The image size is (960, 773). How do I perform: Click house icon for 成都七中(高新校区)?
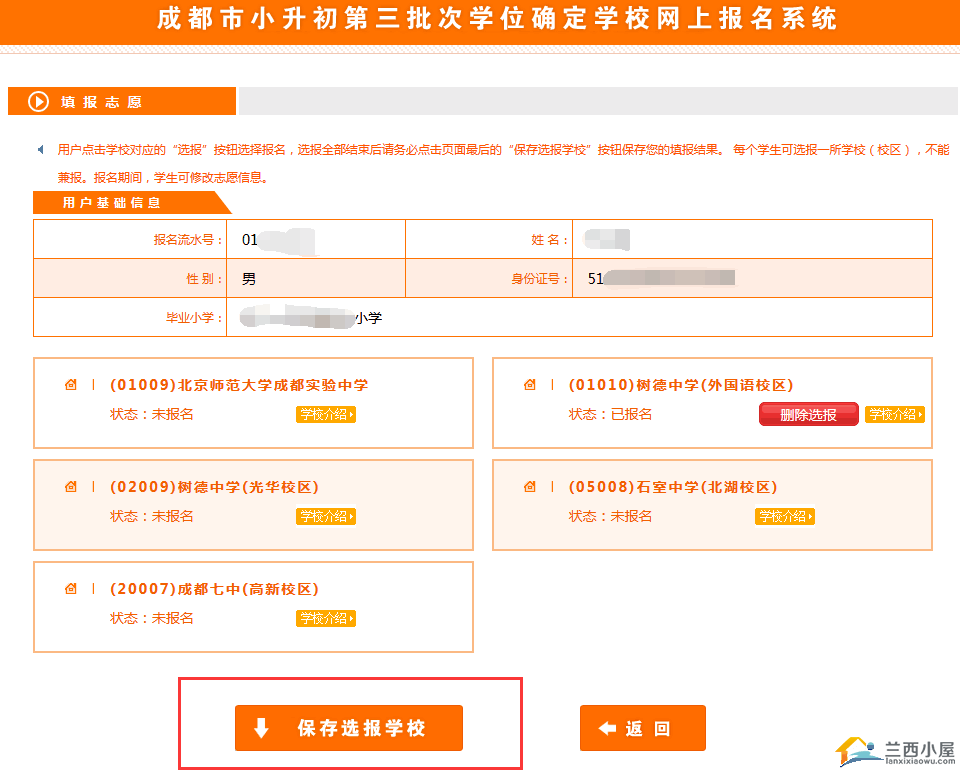pyautogui.click(x=71, y=589)
